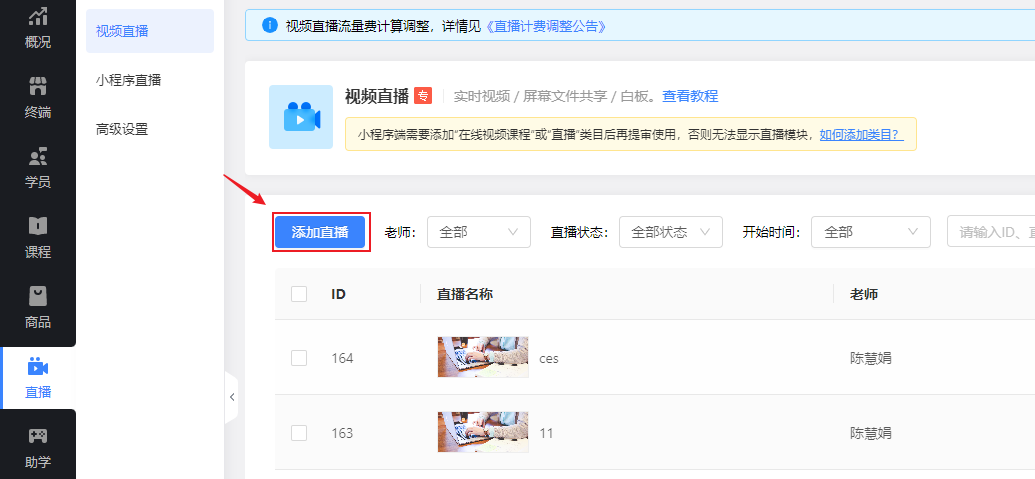Click the 直播名称 column header
The image size is (1035, 479).
tap(465, 294)
